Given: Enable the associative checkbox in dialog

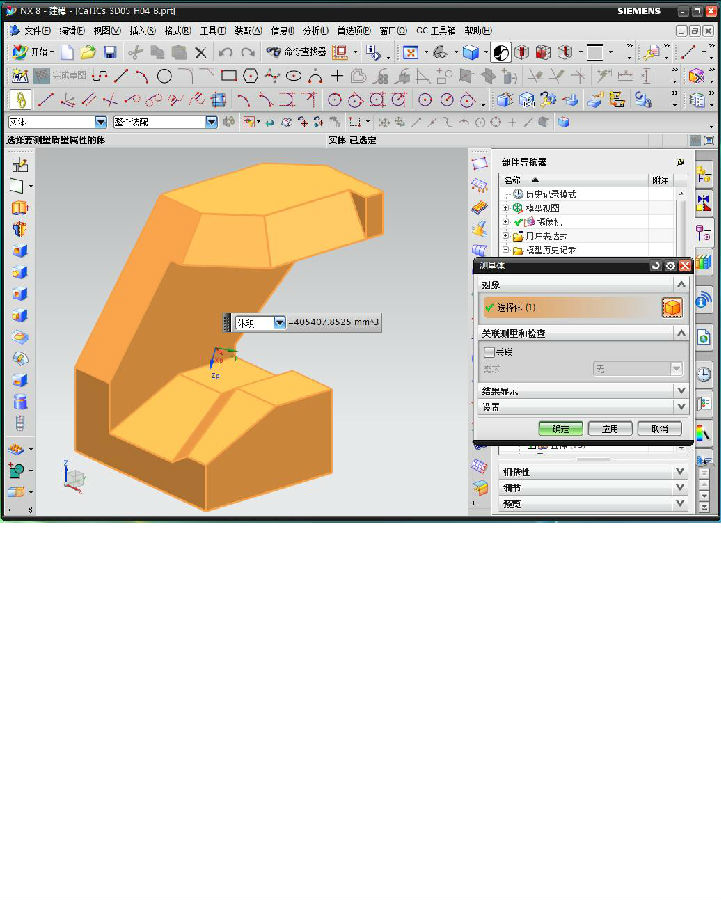Looking at the screenshot, I should [x=489, y=352].
